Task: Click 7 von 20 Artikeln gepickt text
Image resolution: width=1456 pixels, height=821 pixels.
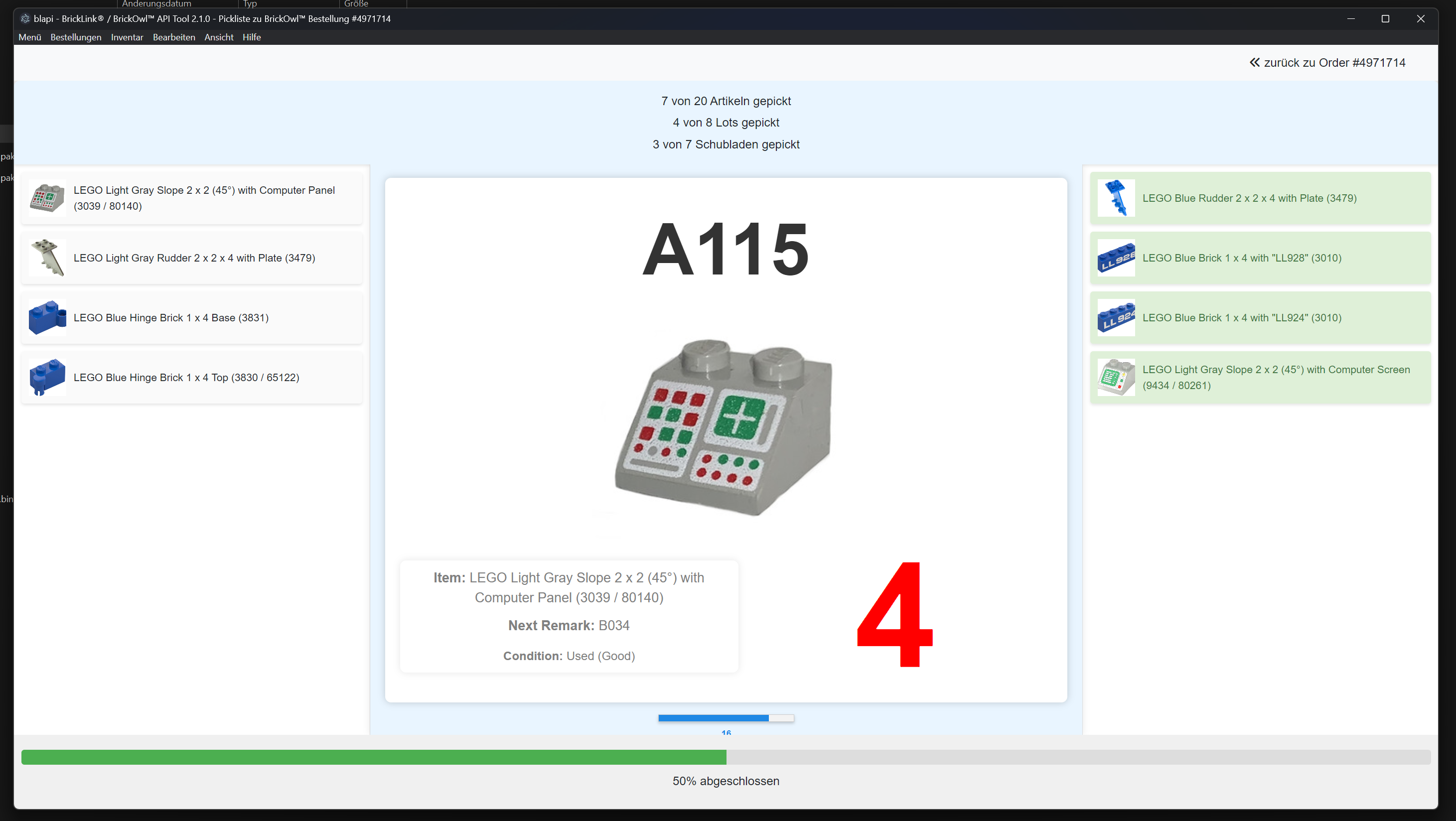Action: (x=726, y=101)
